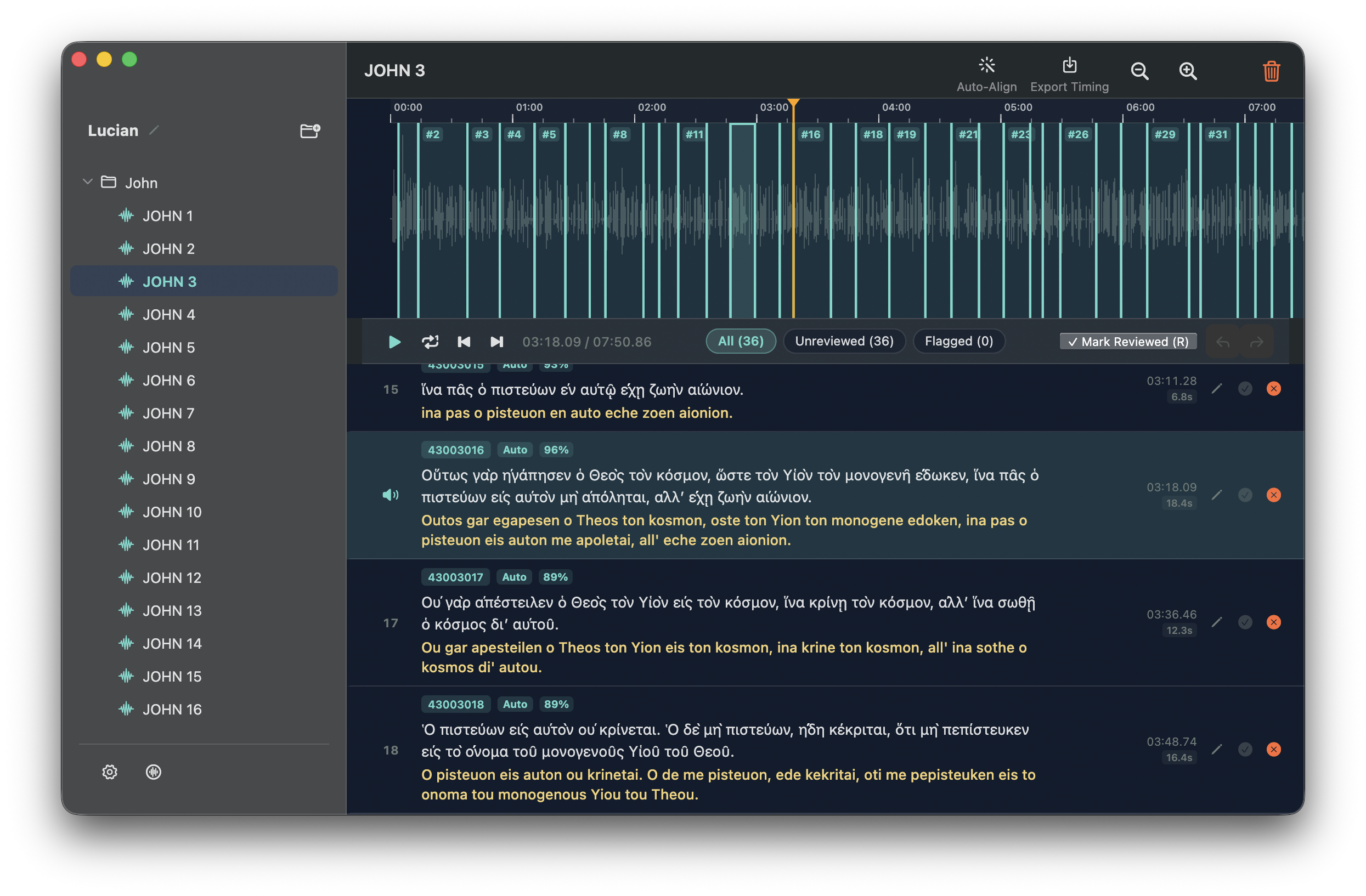
Task: Click the 02:00 timeline ruler mark
Action: [651, 107]
